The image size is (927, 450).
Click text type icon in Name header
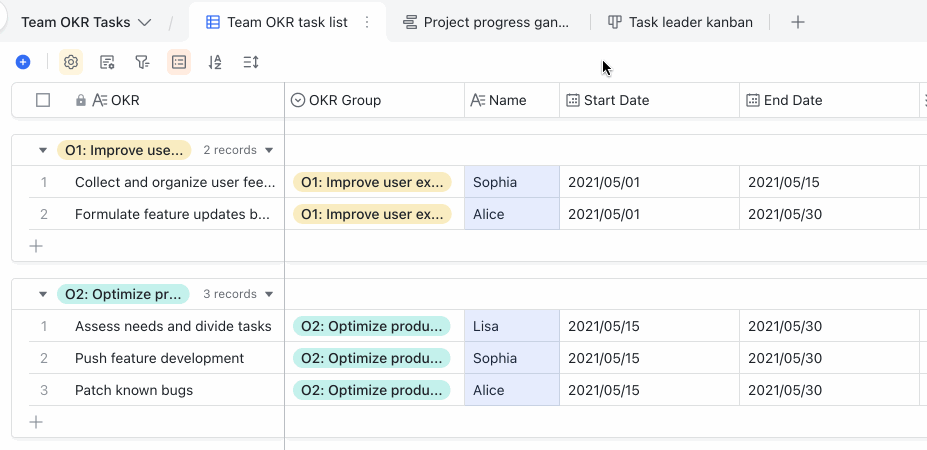(478, 100)
